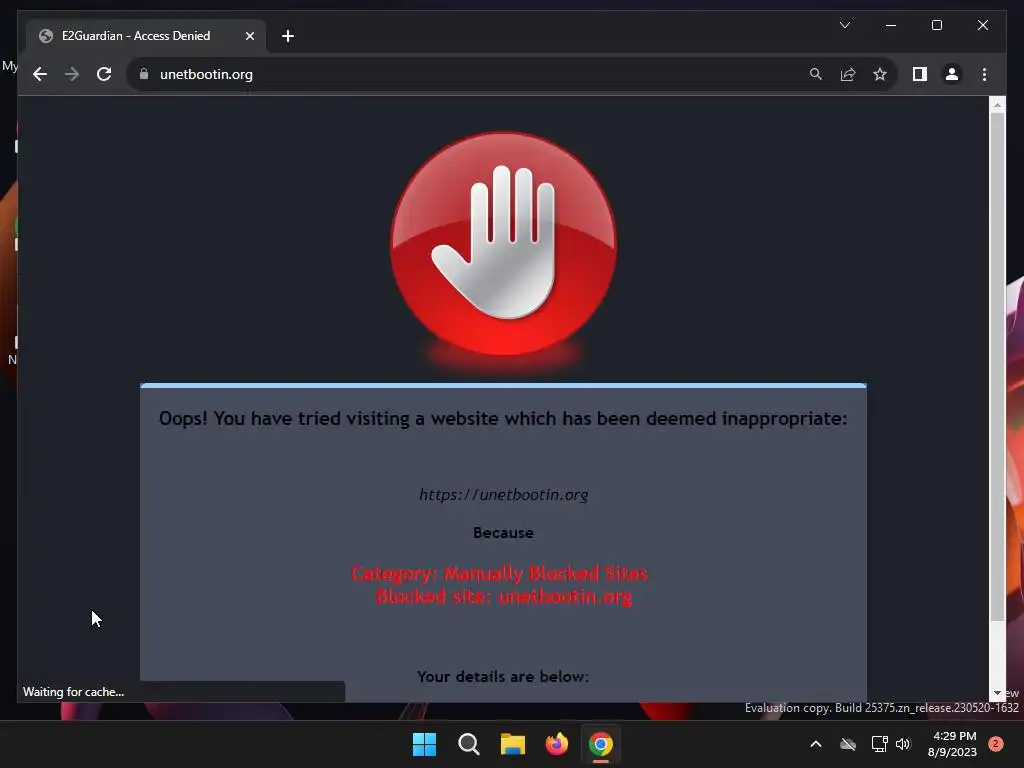The image size is (1024, 768).
Task: Click the scrollbar down arrow
Action: (997, 694)
